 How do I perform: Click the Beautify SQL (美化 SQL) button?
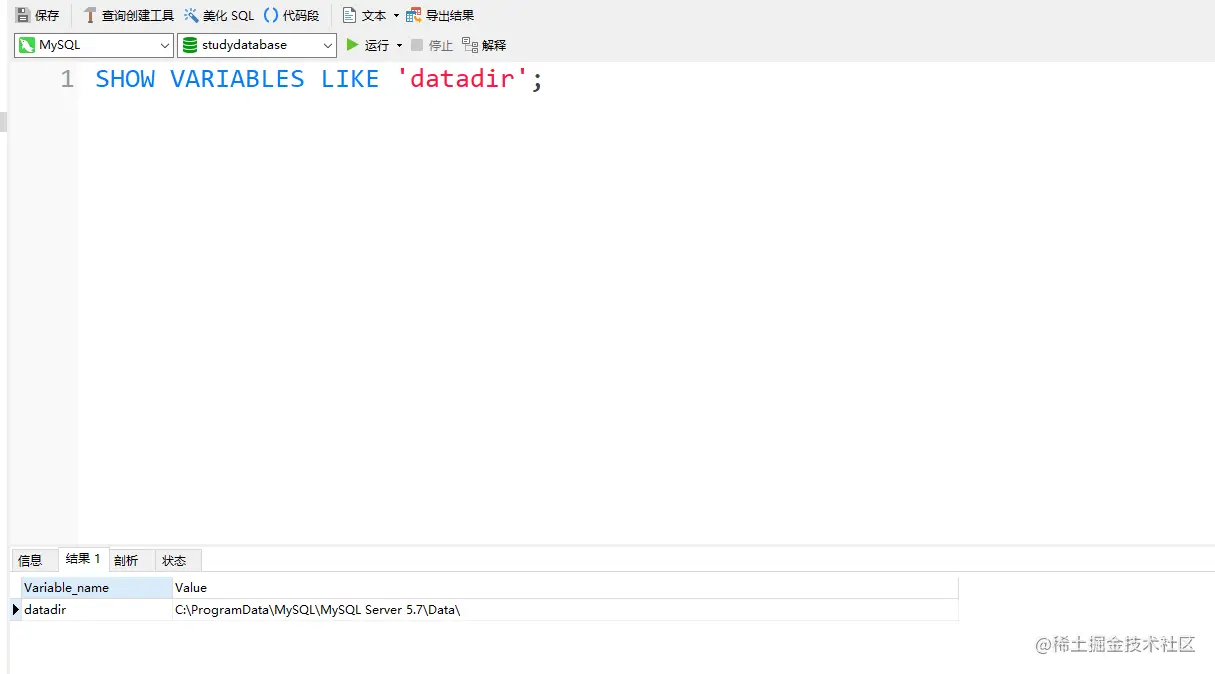coord(219,15)
